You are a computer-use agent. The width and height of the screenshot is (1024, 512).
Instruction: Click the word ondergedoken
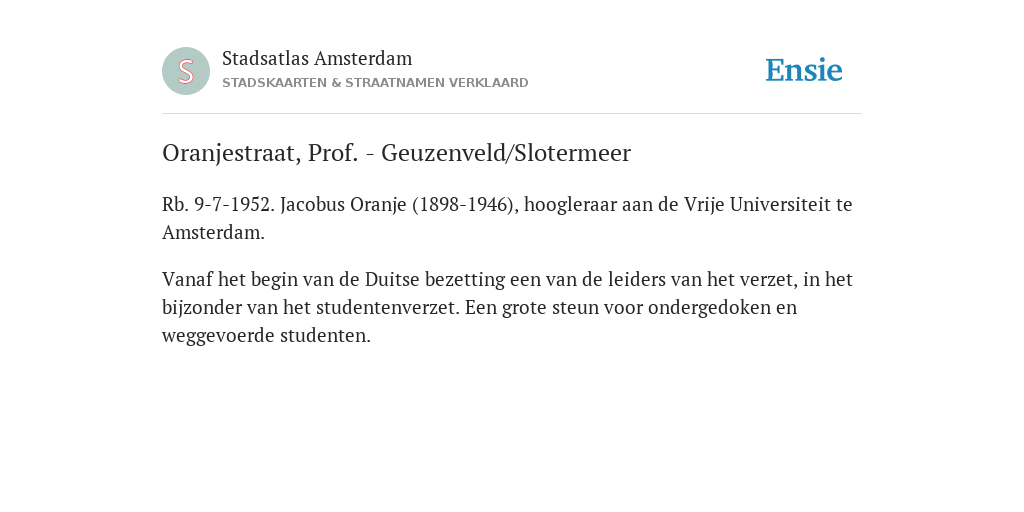click(x=709, y=308)
